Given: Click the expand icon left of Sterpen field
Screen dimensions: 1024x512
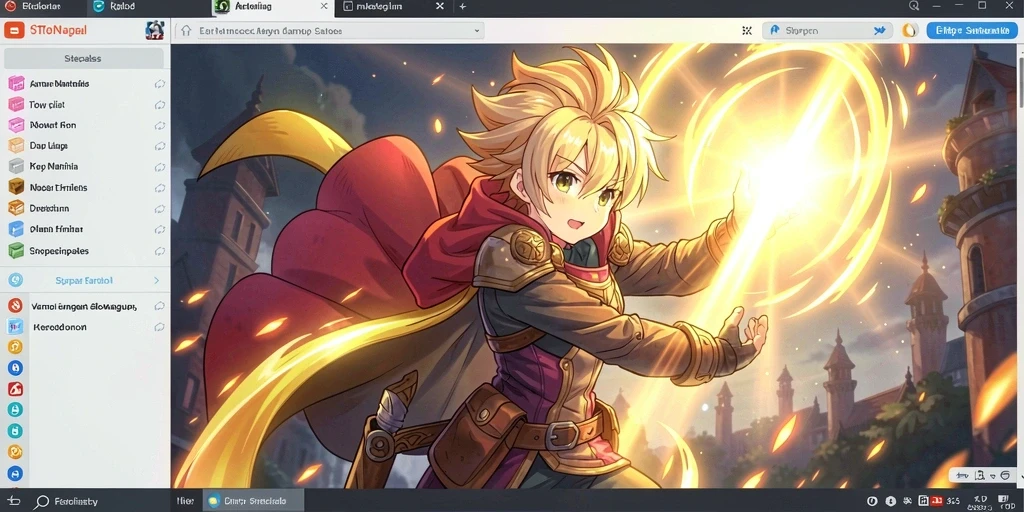Looking at the screenshot, I should (747, 30).
